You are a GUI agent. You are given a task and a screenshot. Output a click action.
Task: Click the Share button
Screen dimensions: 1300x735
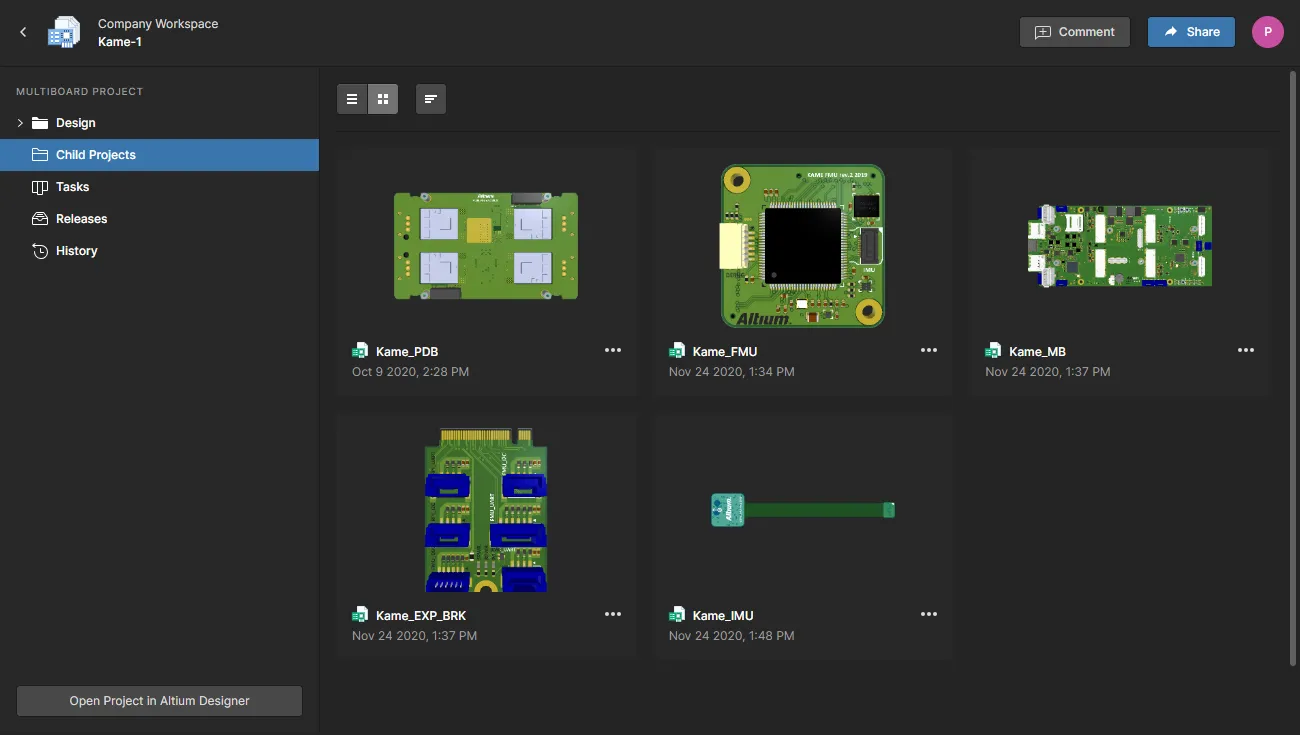(x=1191, y=32)
